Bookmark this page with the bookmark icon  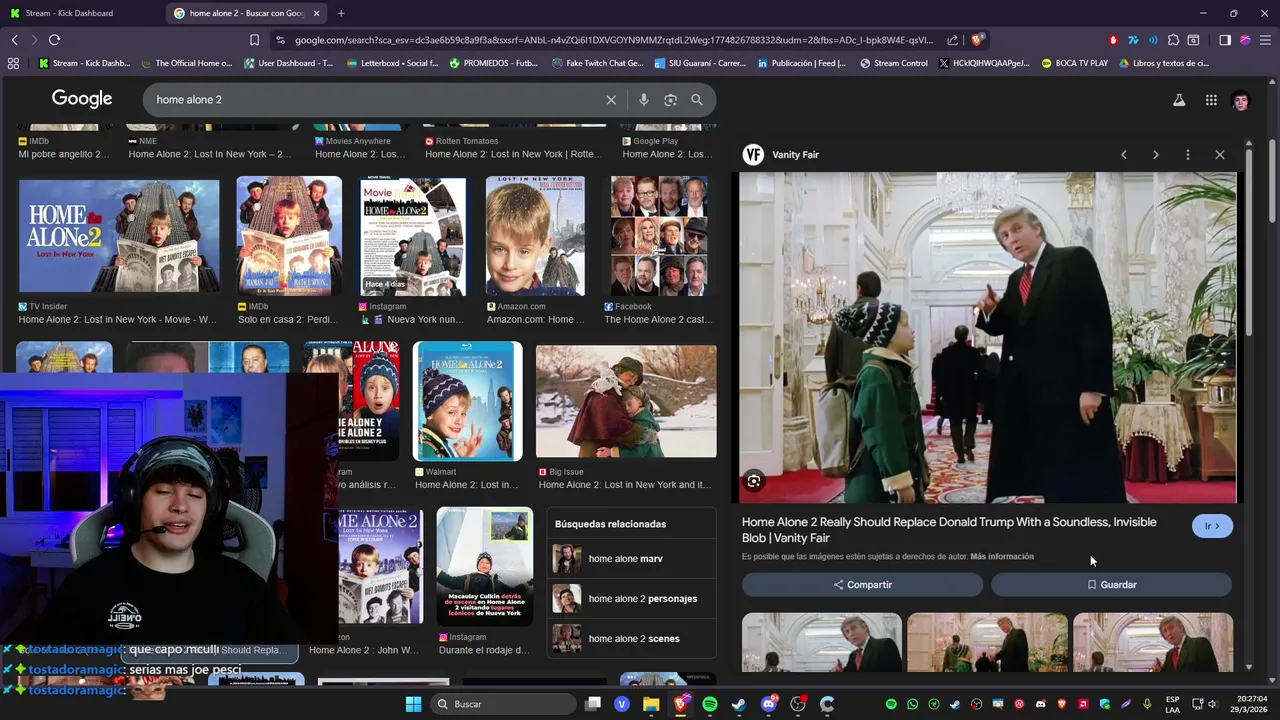click(255, 40)
